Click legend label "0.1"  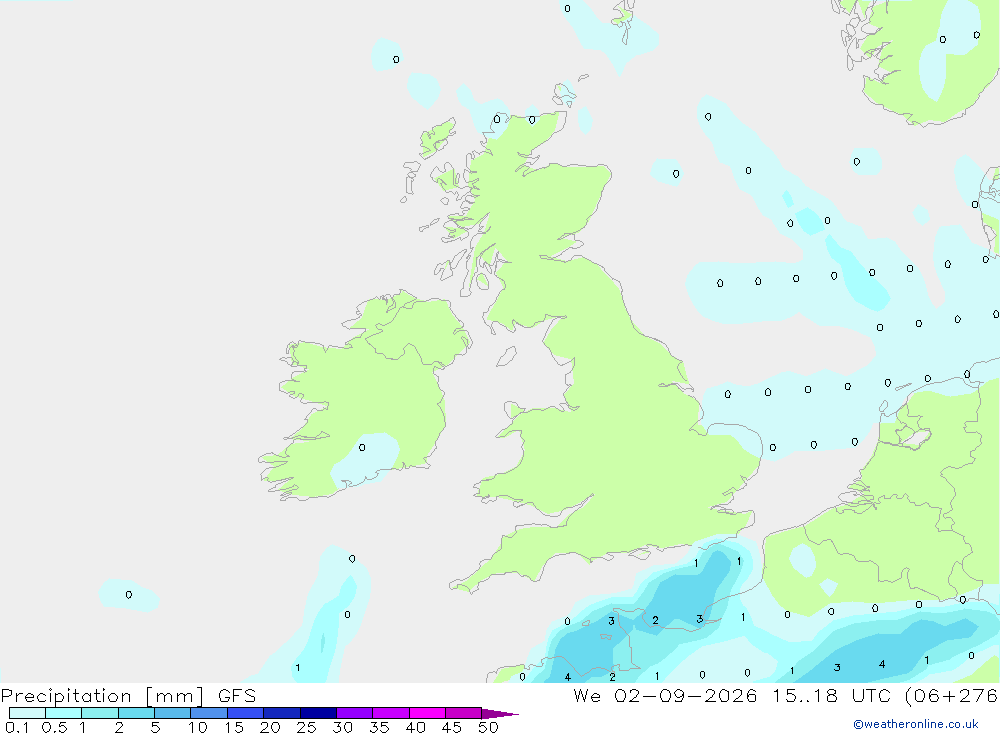[17, 727]
